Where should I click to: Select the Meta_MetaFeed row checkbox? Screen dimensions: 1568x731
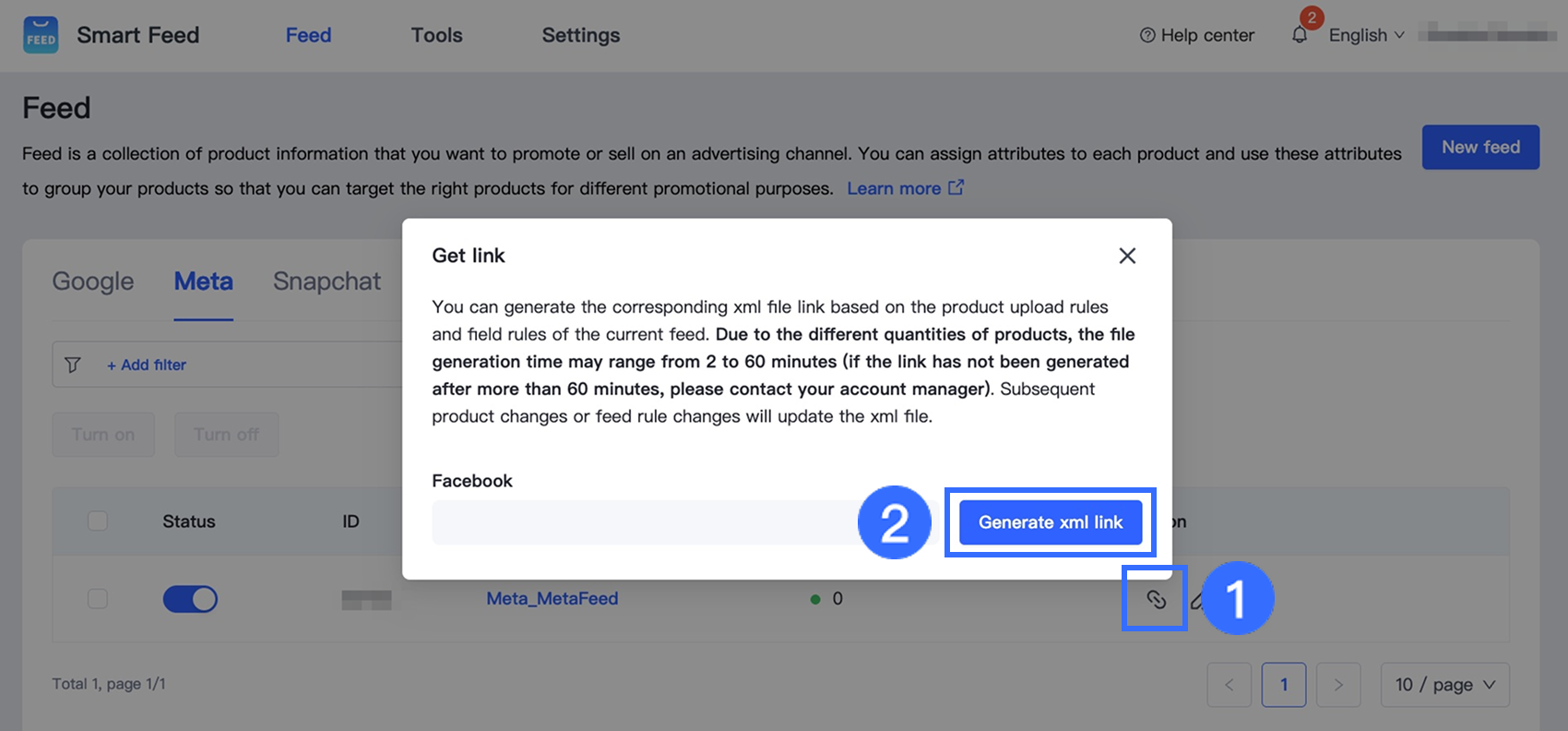point(98,599)
